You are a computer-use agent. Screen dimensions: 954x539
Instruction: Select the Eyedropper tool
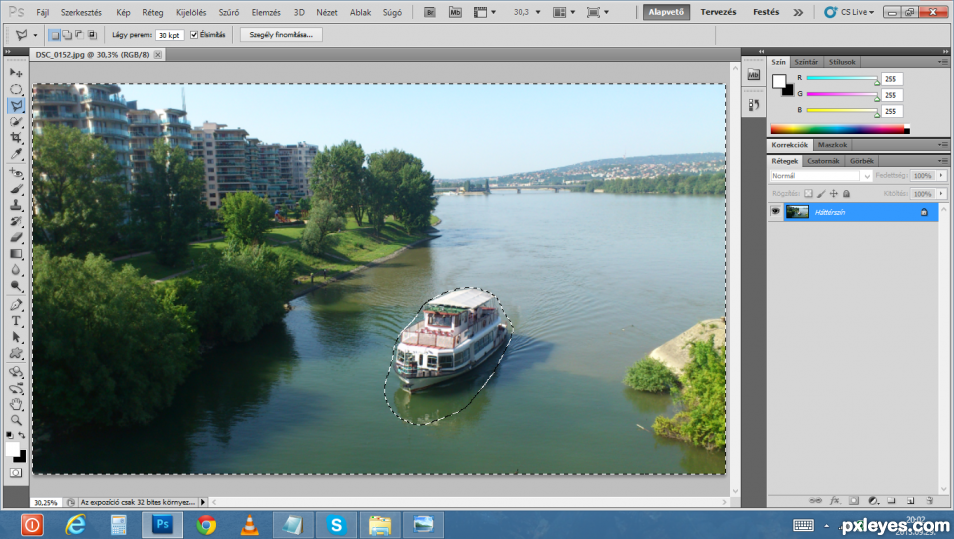point(16,154)
